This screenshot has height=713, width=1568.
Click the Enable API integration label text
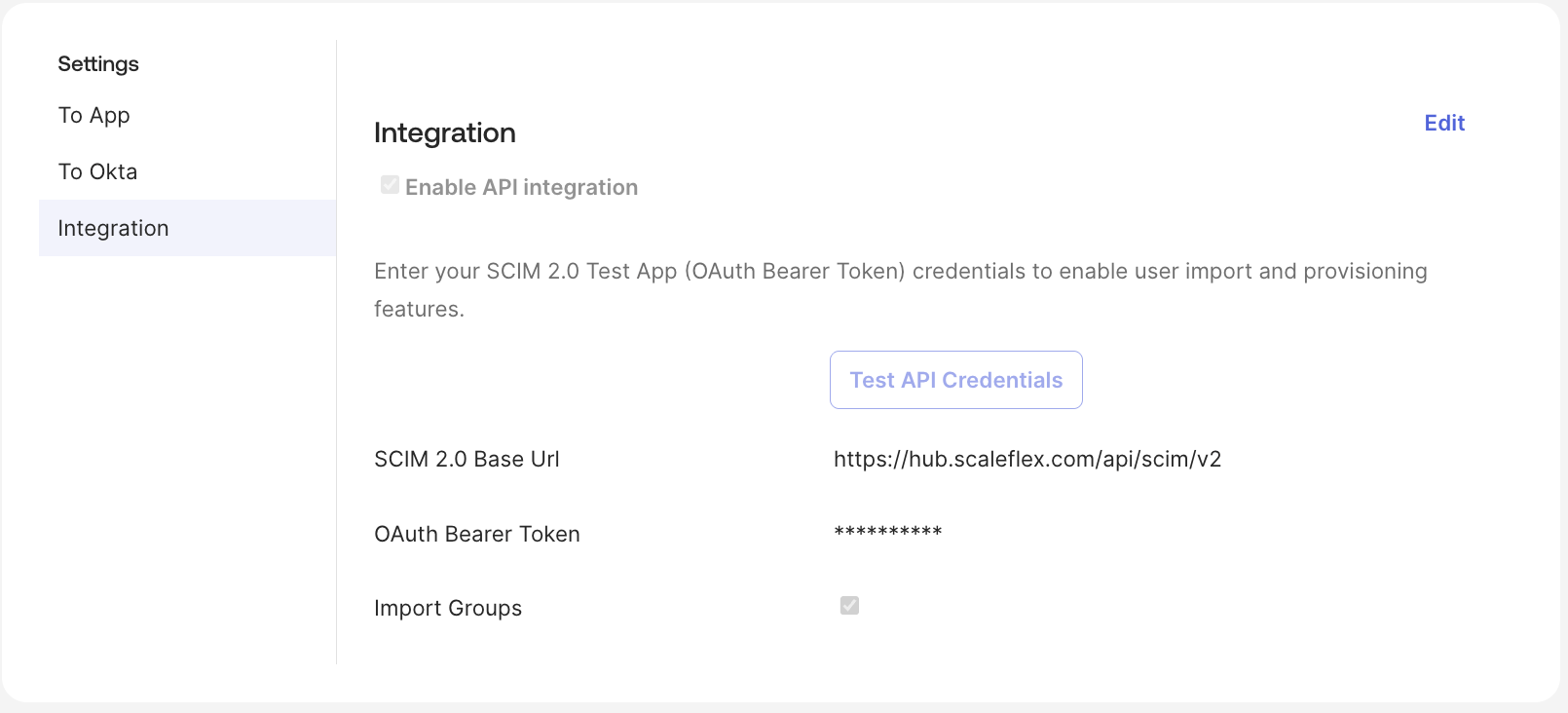521,187
